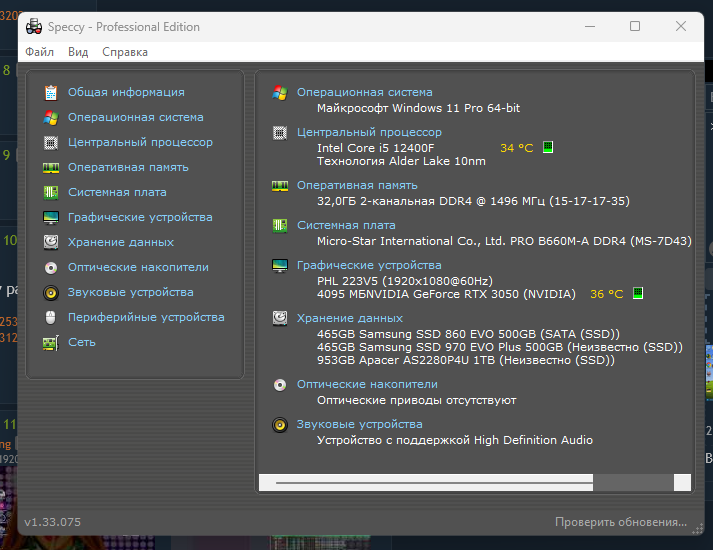Click the network card icon beside Сеть
The height and width of the screenshot is (550, 713).
(50, 343)
